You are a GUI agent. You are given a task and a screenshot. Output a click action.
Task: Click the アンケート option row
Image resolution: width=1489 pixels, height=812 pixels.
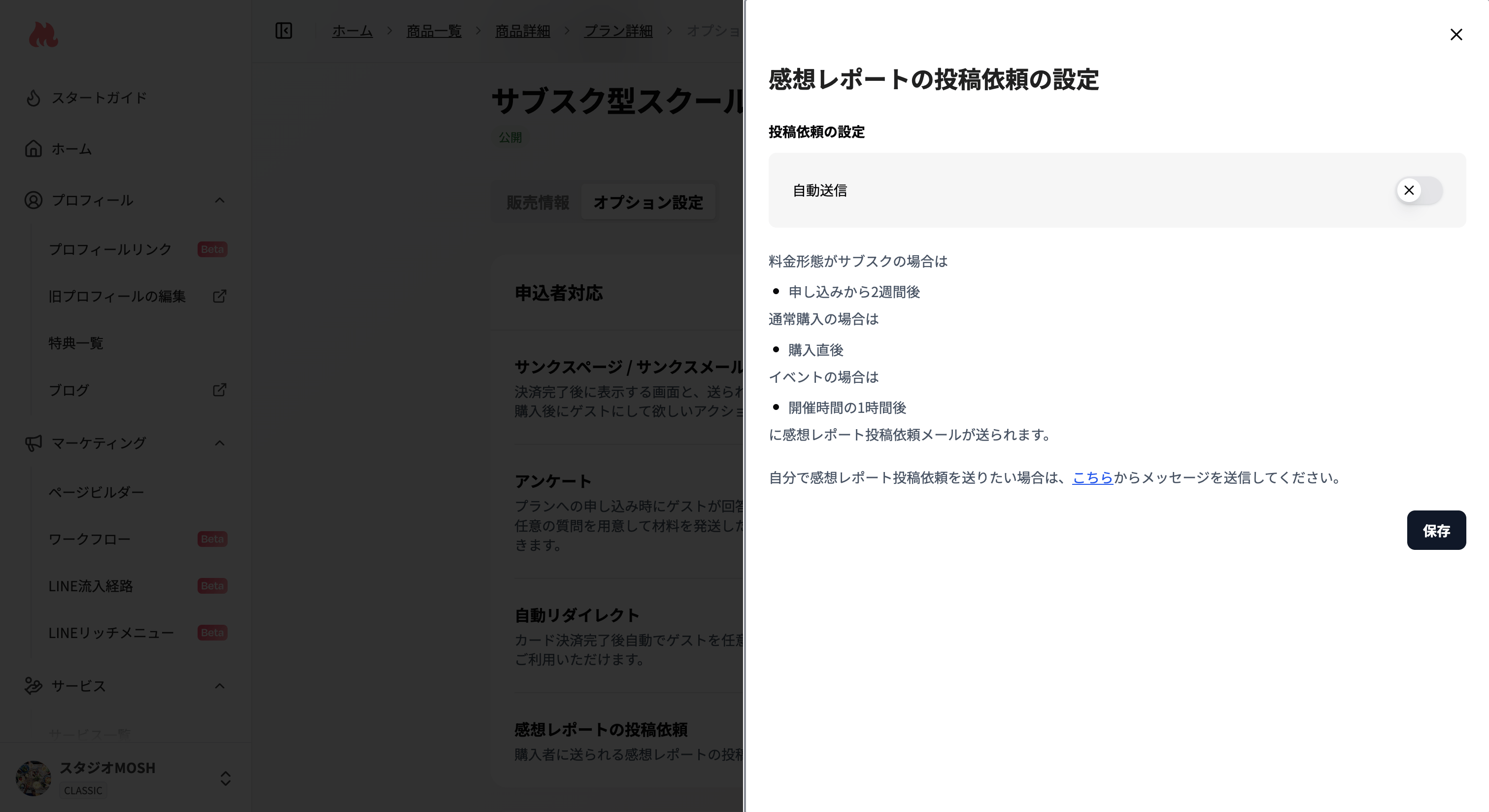tap(628, 512)
